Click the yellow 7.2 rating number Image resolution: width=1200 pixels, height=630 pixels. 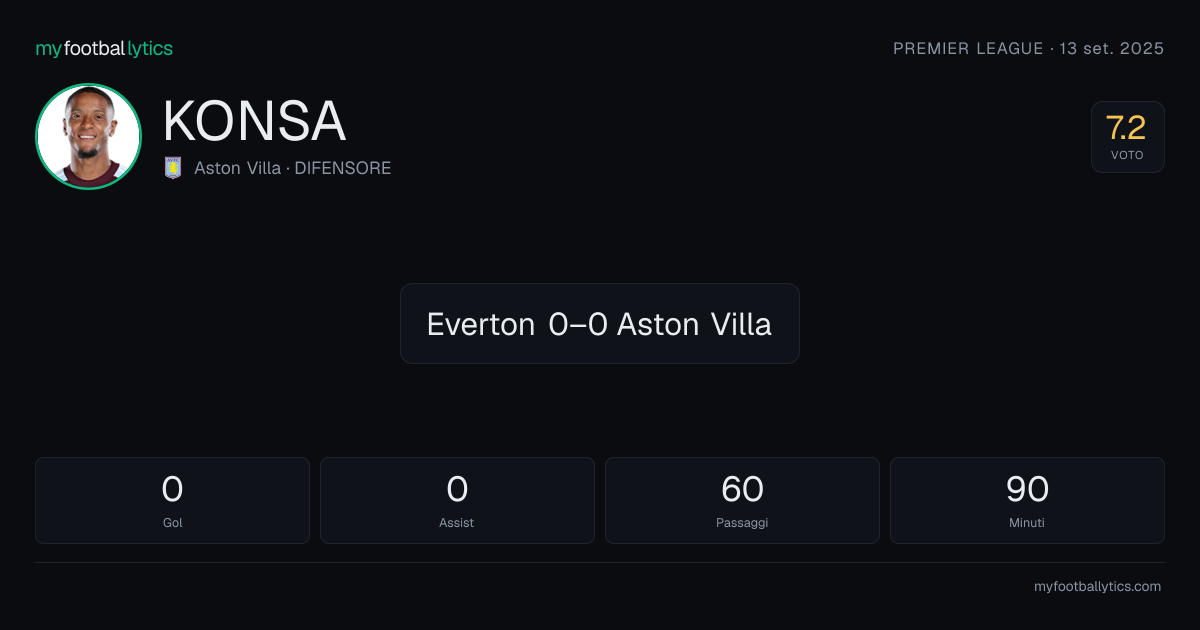(1126, 128)
